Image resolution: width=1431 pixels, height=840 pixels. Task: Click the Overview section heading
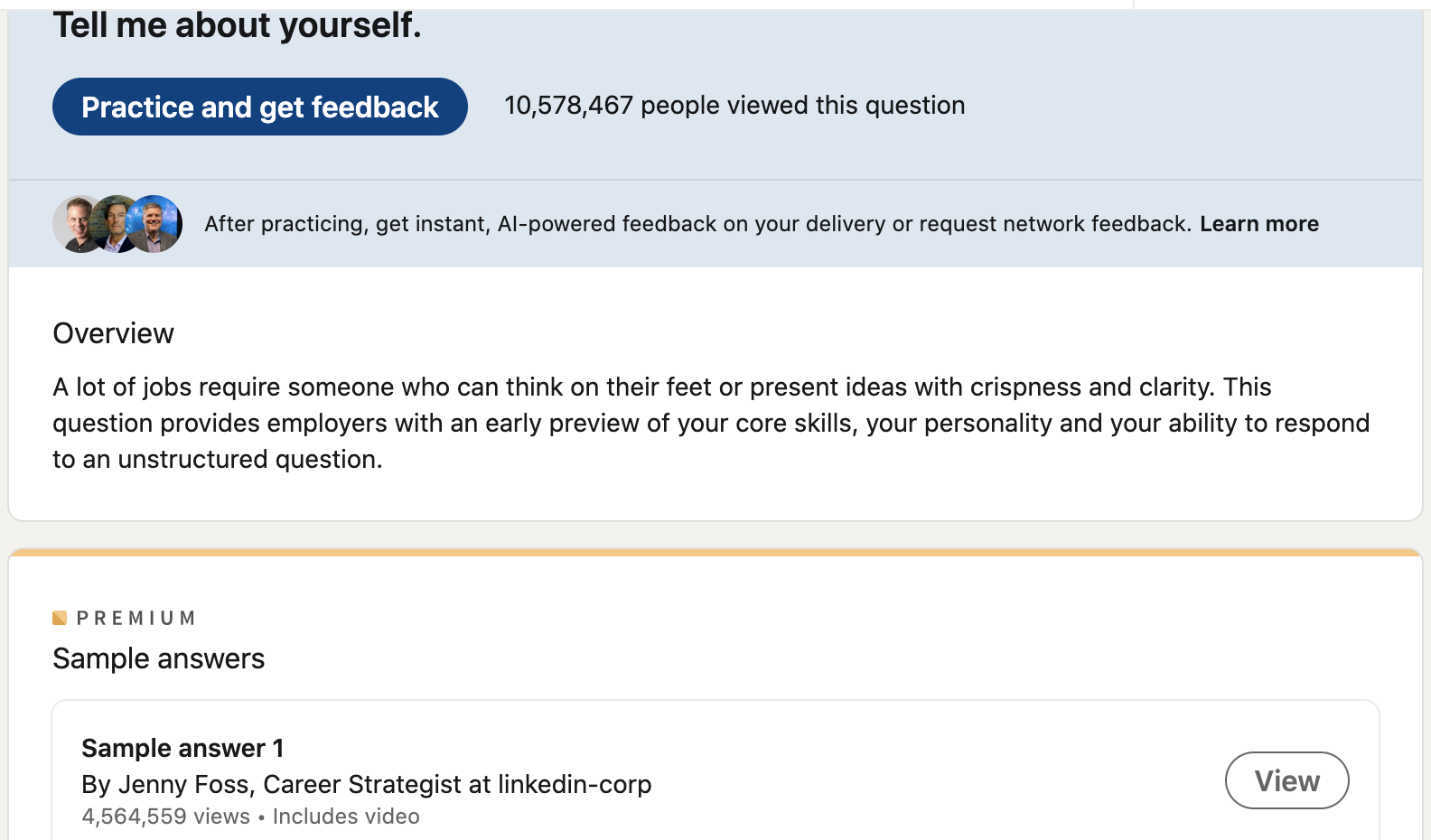pos(113,333)
